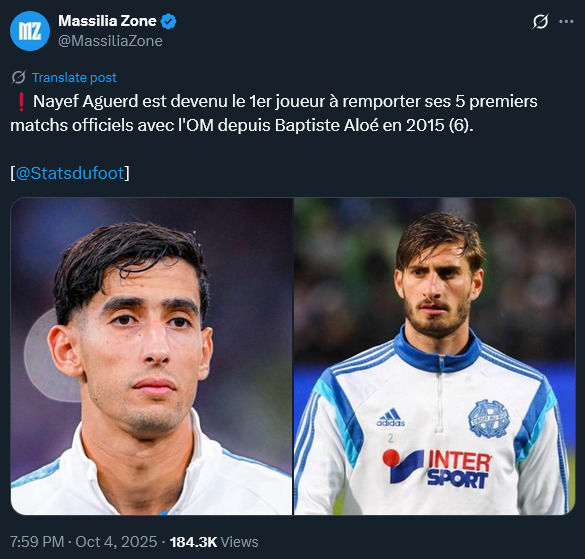The width and height of the screenshot is (585, 559).
Task: Open Grok icon in post header
Action: (540, 22)
